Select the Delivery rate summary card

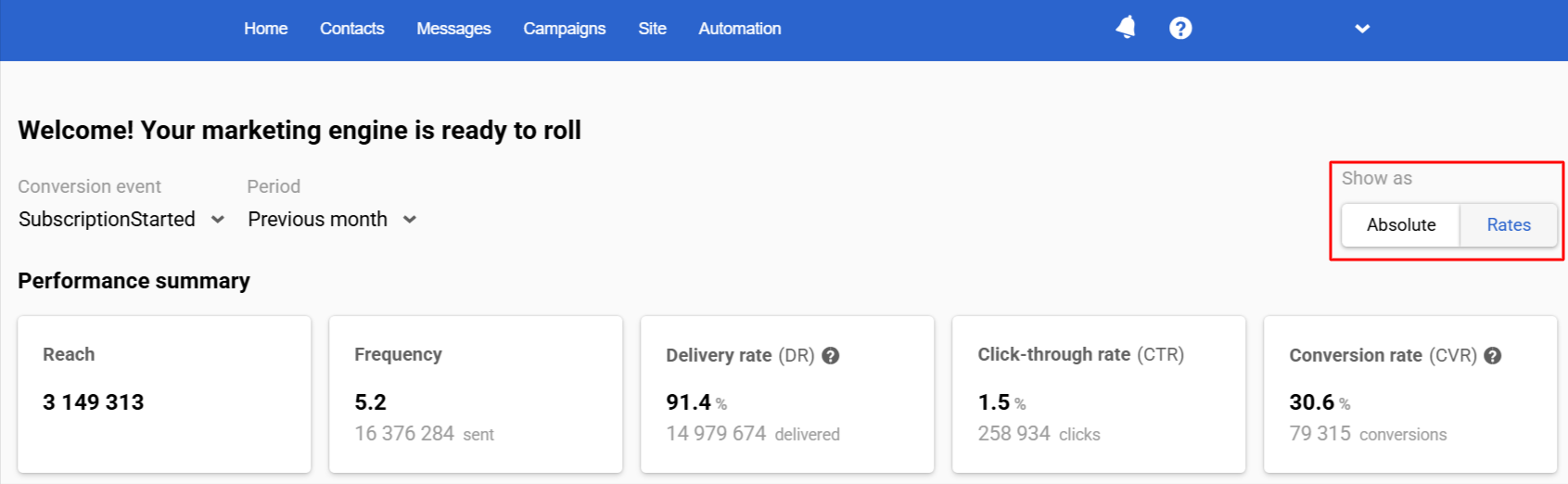[787, 394]
